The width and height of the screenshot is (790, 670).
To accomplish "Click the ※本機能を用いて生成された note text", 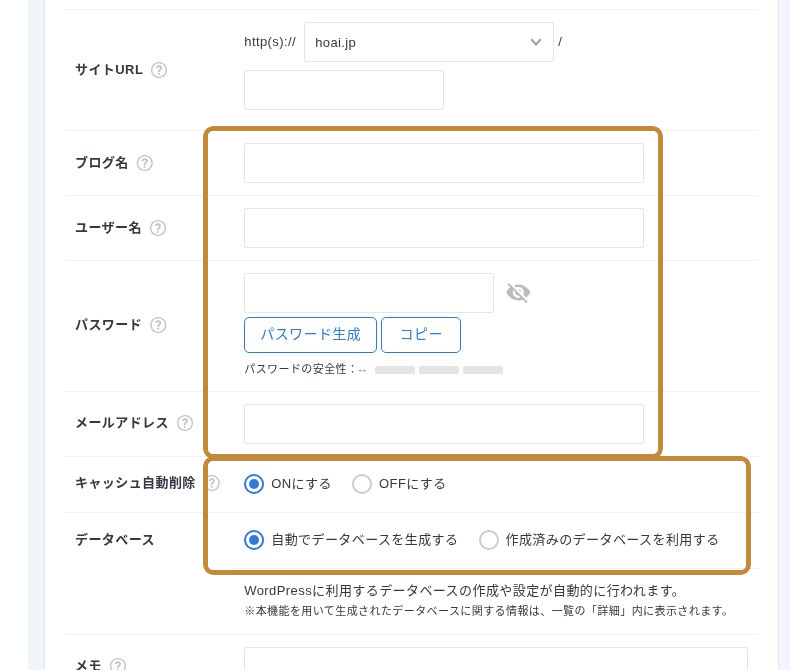I will [487, 611].
